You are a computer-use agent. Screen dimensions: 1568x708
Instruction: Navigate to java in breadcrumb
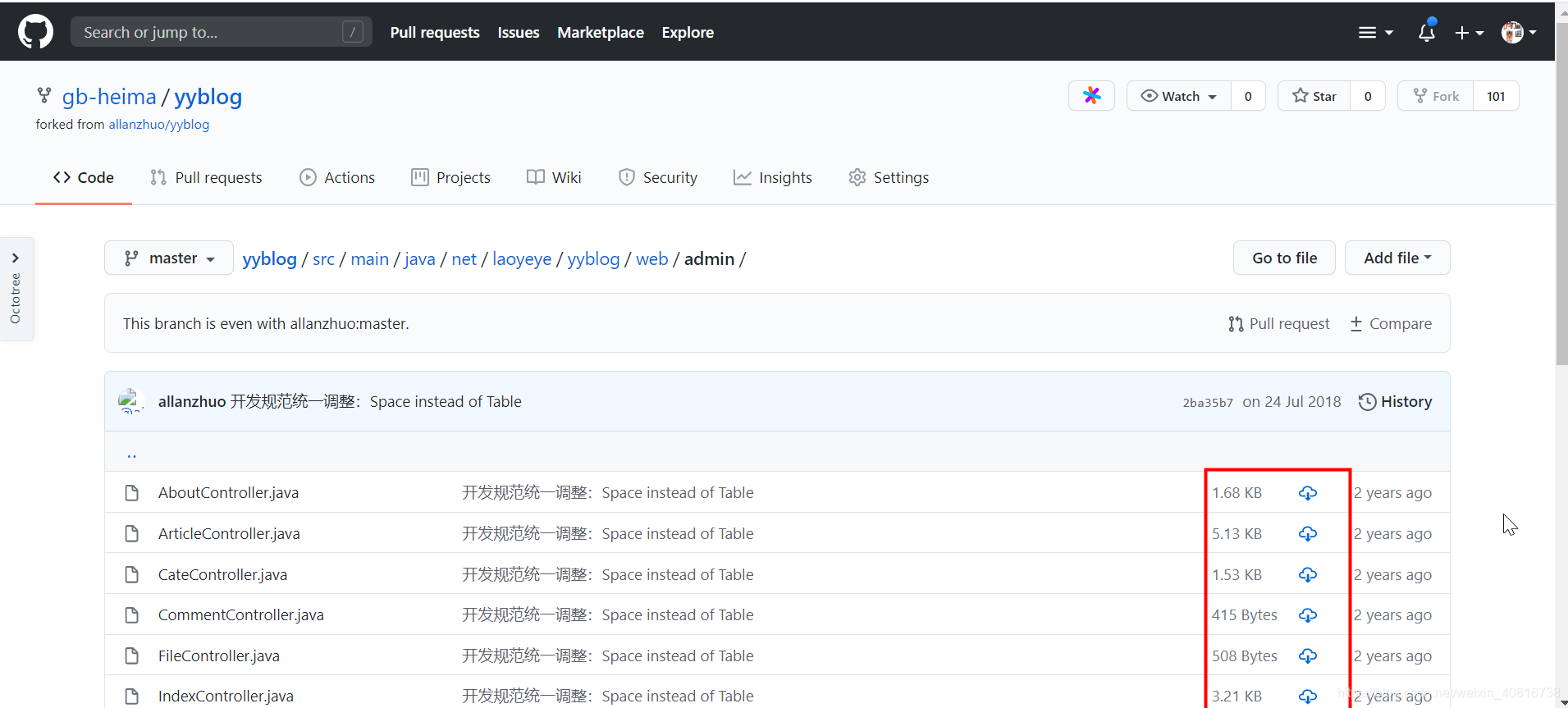coord(420,259)
